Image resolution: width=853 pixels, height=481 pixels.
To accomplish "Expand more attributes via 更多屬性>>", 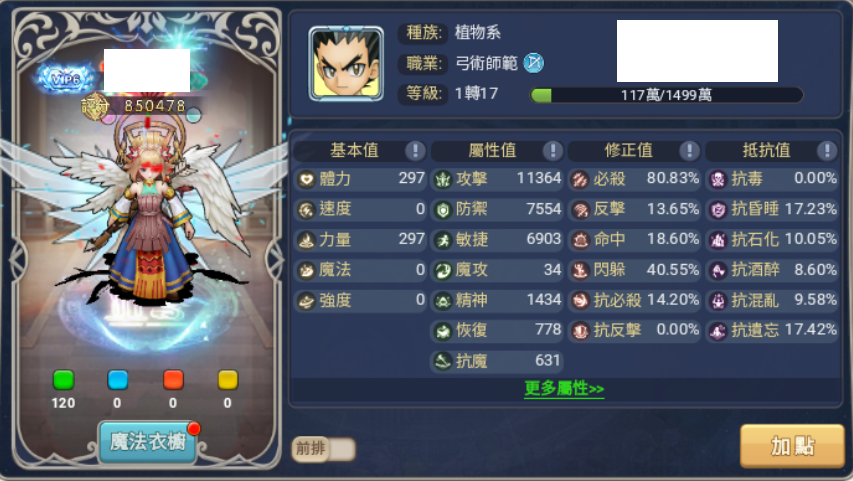I will pos(564,388).
